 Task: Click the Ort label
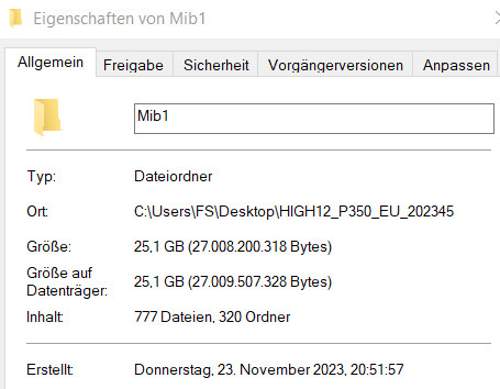pos(37,211)
